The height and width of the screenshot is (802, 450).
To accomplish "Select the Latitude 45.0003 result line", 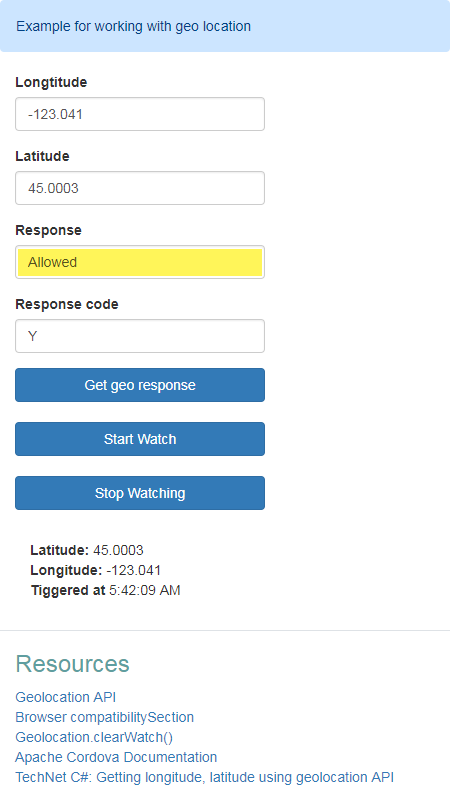I will point(87,550).
